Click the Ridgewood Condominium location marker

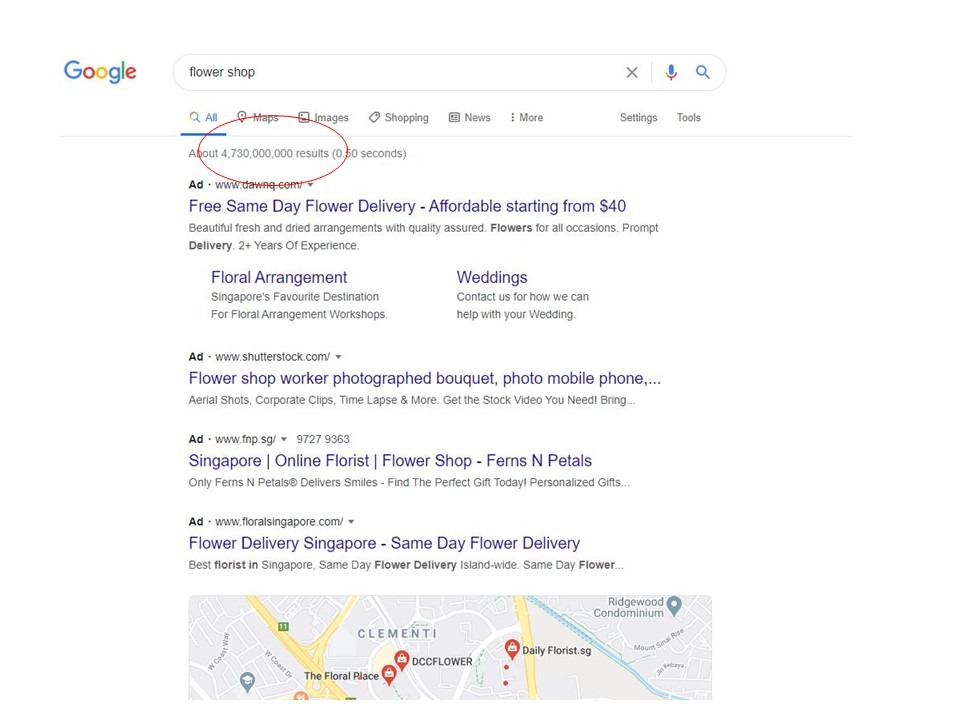674,606
